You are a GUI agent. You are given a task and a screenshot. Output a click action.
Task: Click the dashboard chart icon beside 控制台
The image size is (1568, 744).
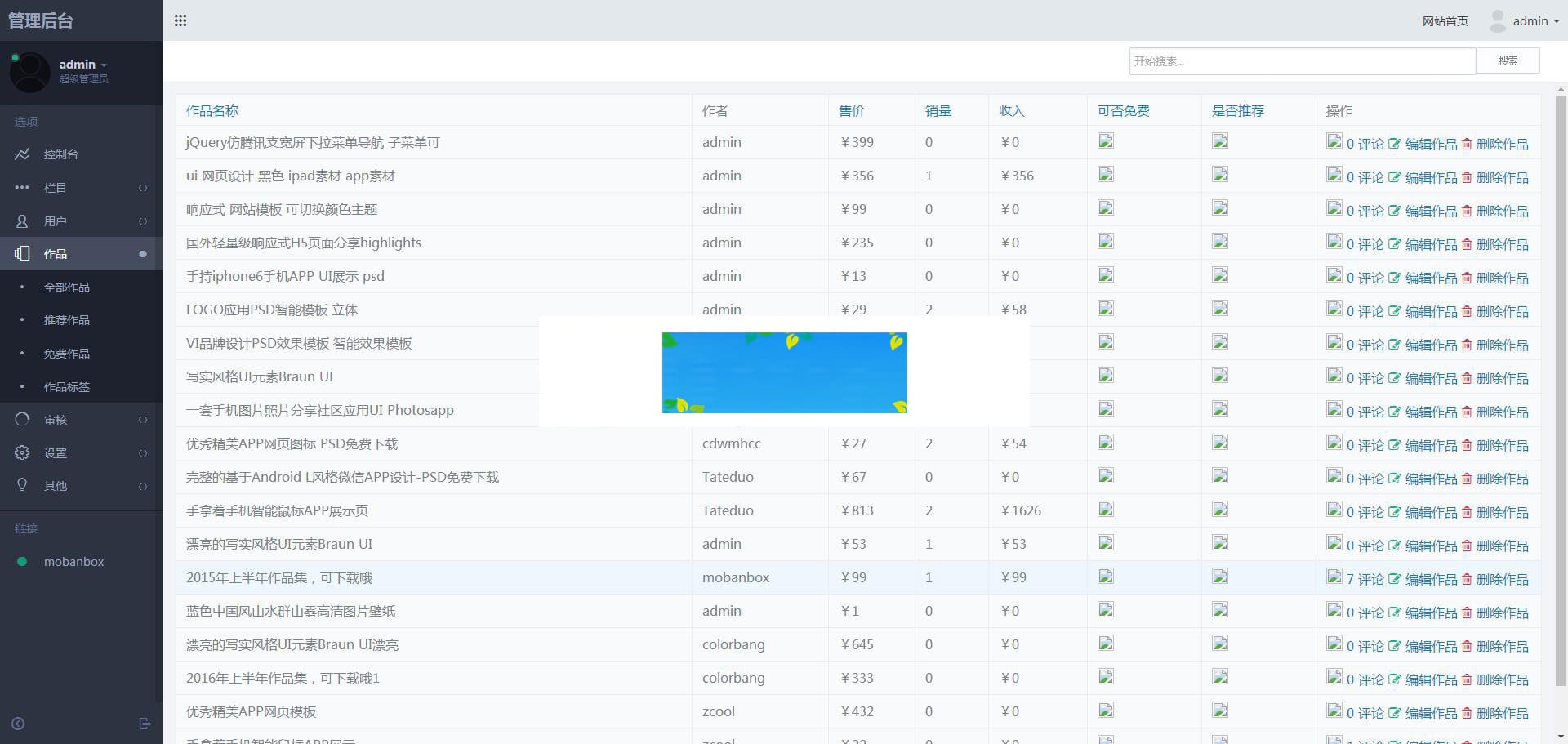22,154
